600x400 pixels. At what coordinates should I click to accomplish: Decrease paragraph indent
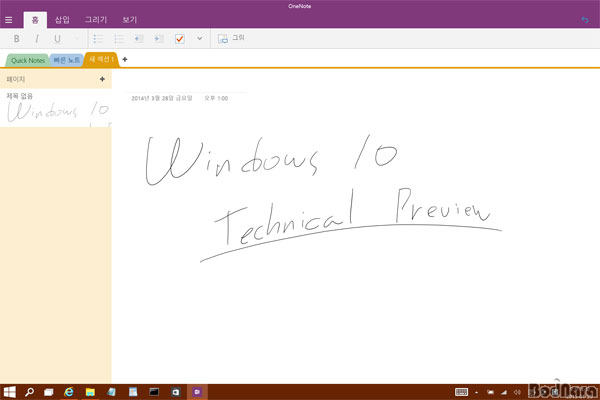(139, 39)
